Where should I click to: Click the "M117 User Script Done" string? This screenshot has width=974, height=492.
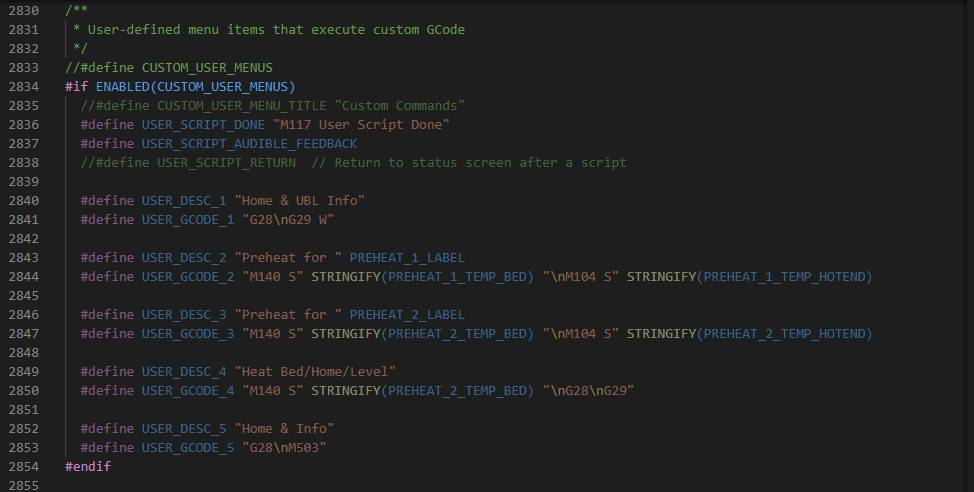pyautogui.click(x=361, y=124)
